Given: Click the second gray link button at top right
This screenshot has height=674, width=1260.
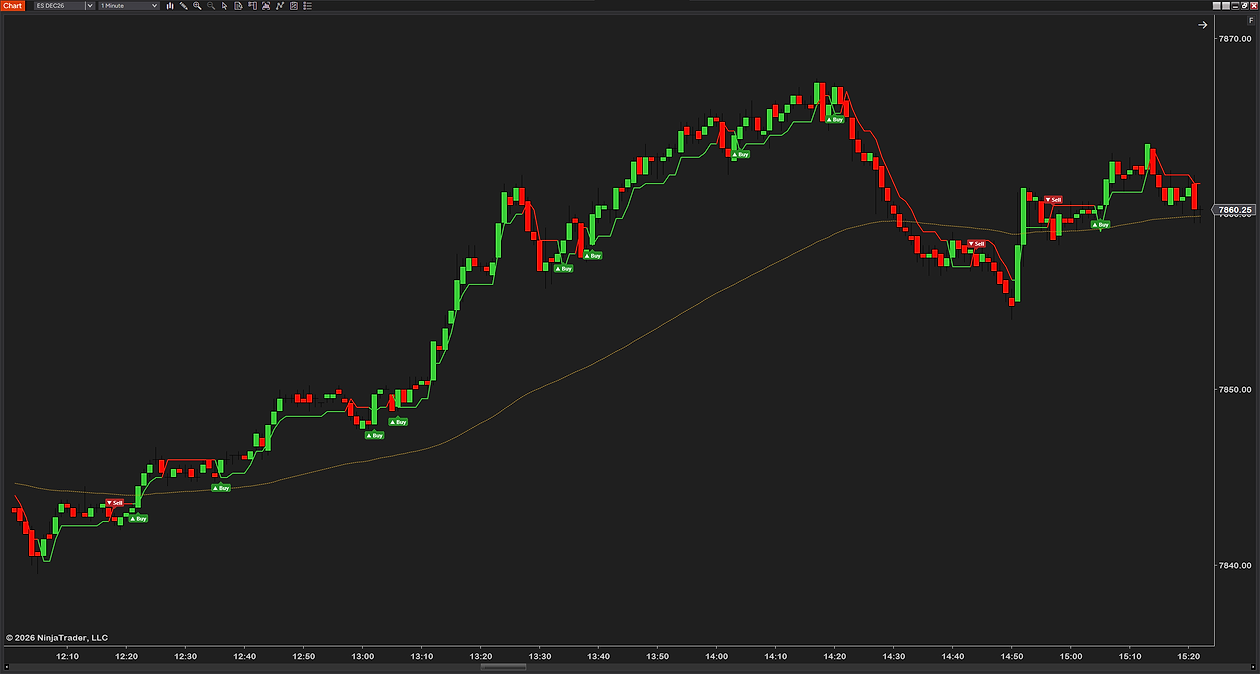Looking at the screenshot, I should (x=1226, y=6).
